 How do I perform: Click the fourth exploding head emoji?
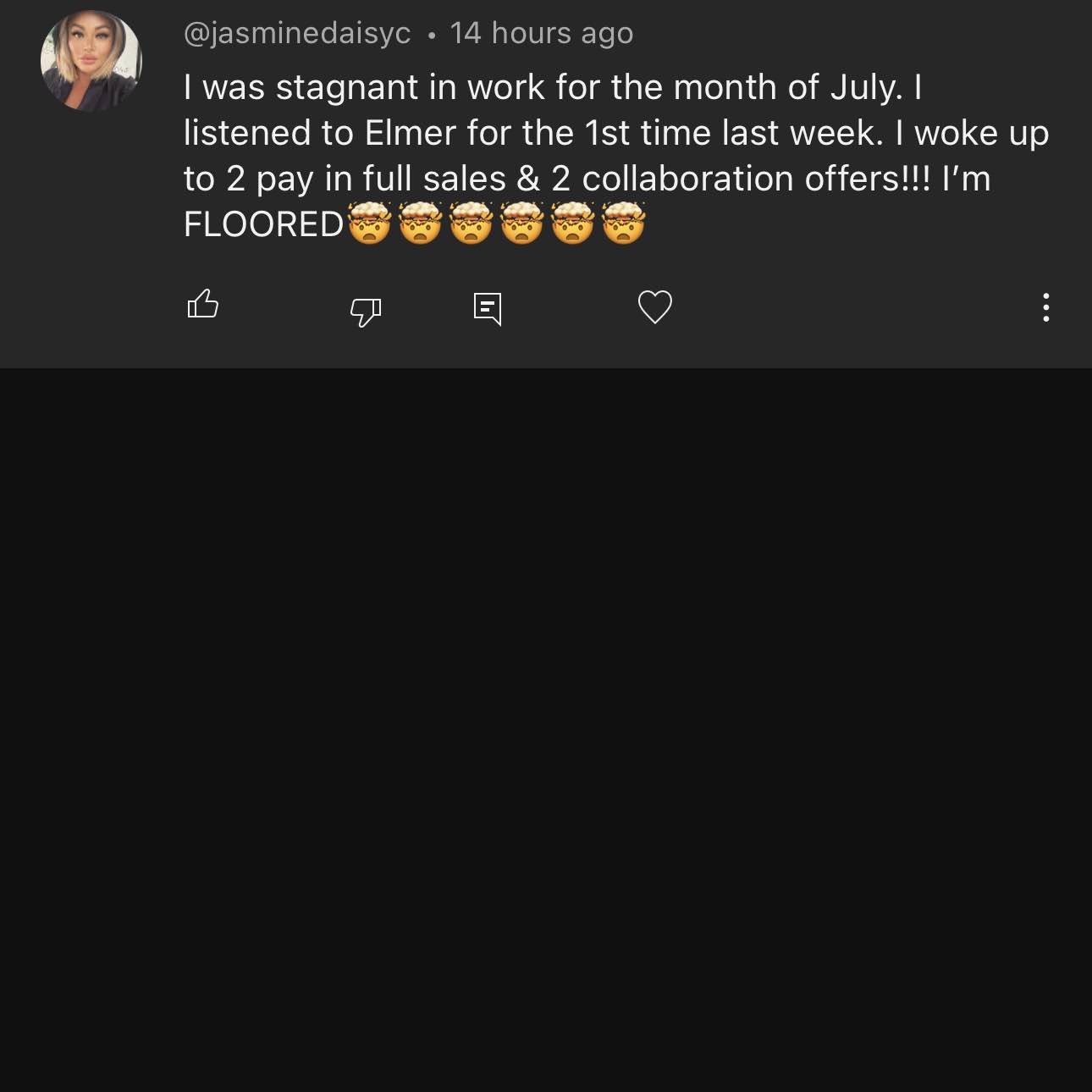click(x=522, y=223)
